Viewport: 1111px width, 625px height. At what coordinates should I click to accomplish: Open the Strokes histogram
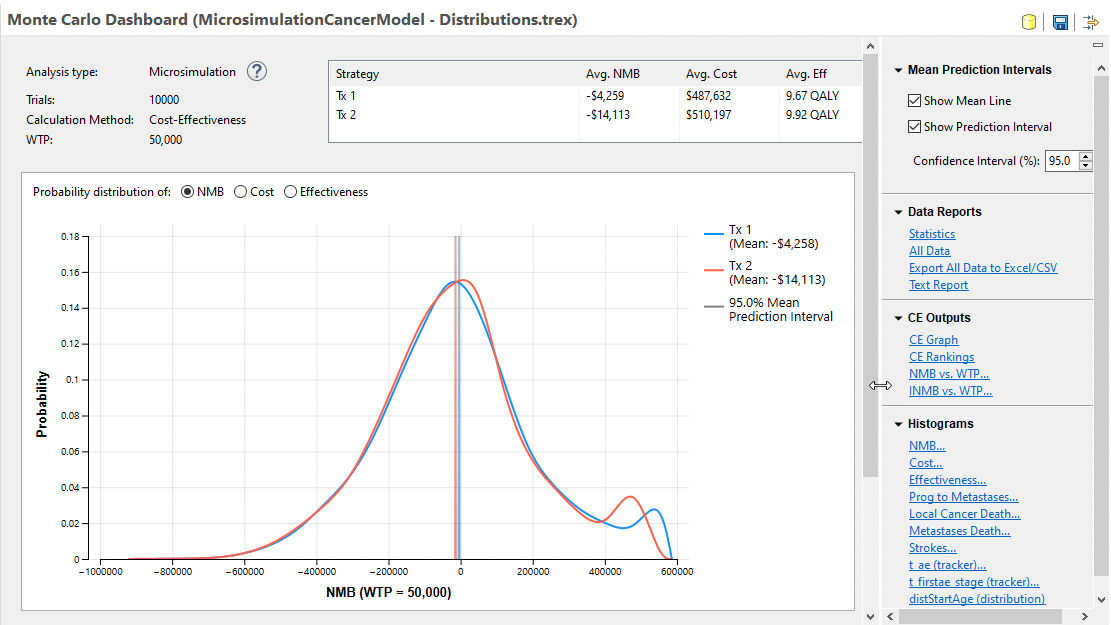click(x=932, y=547)
